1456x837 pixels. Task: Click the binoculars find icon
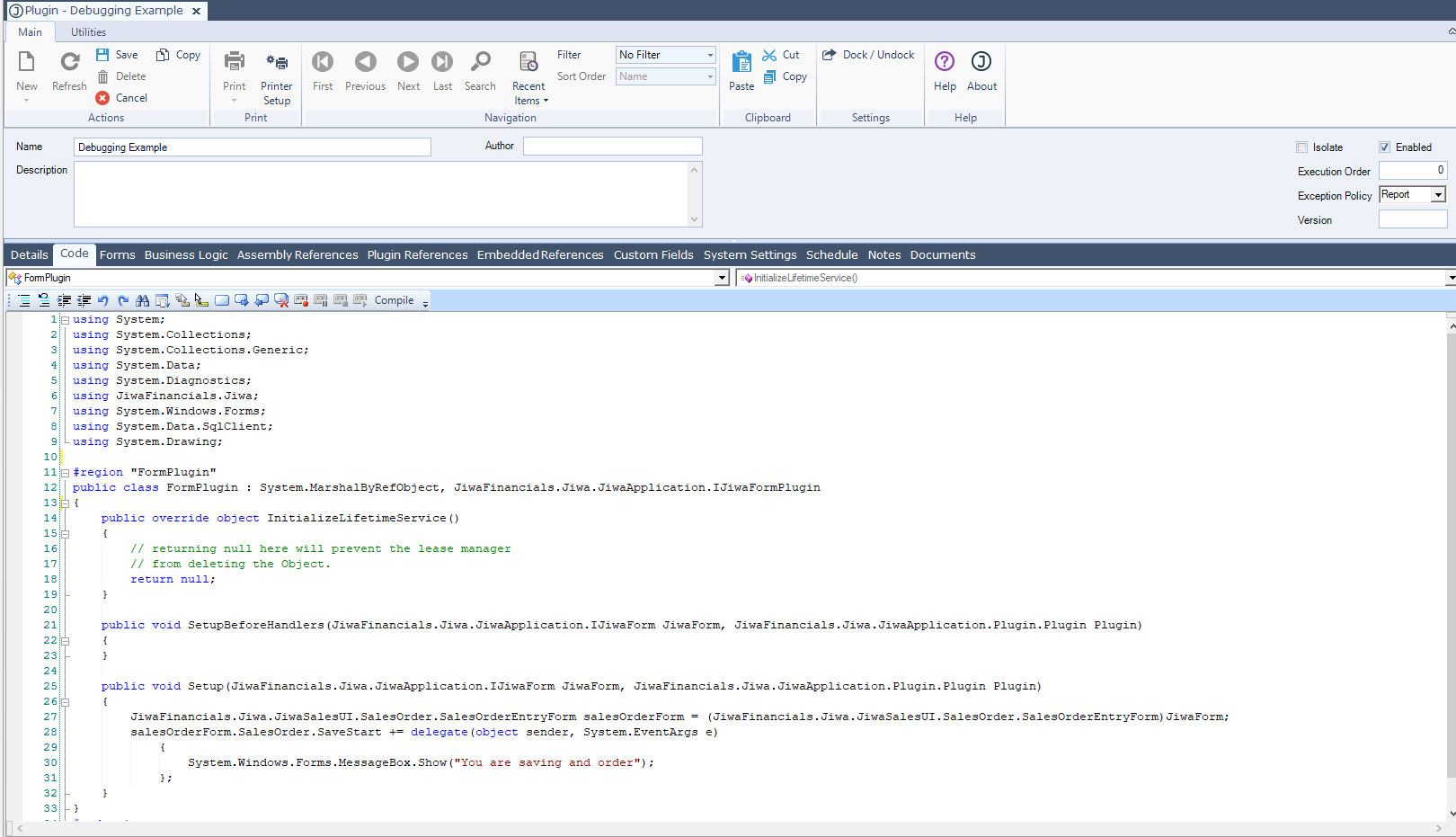tap(142, 300)
